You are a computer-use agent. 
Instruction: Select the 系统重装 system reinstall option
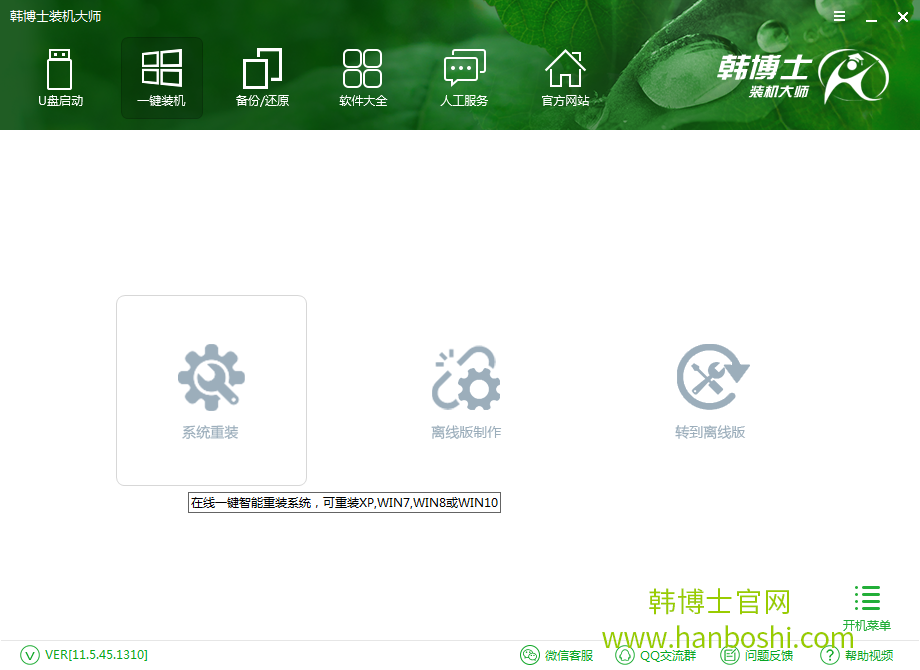(211, 390)
